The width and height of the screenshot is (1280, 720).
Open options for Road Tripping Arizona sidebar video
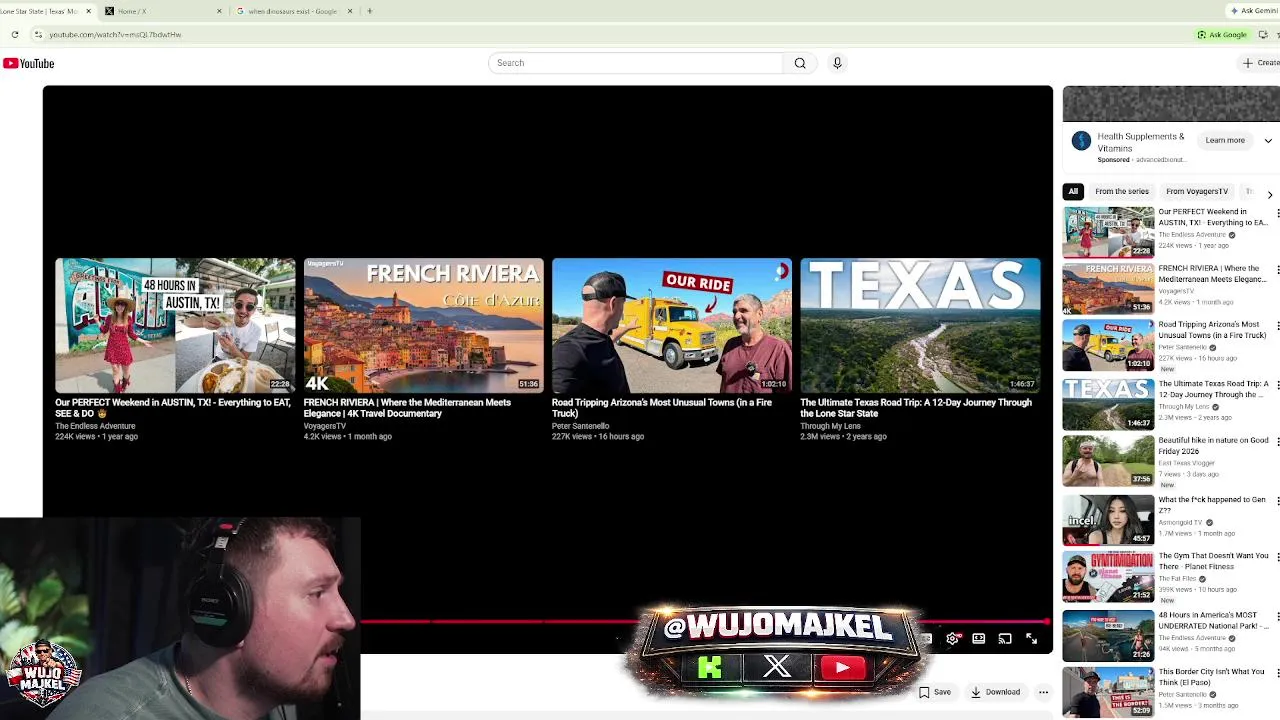pyautogui.click(x=1276, y=326)
